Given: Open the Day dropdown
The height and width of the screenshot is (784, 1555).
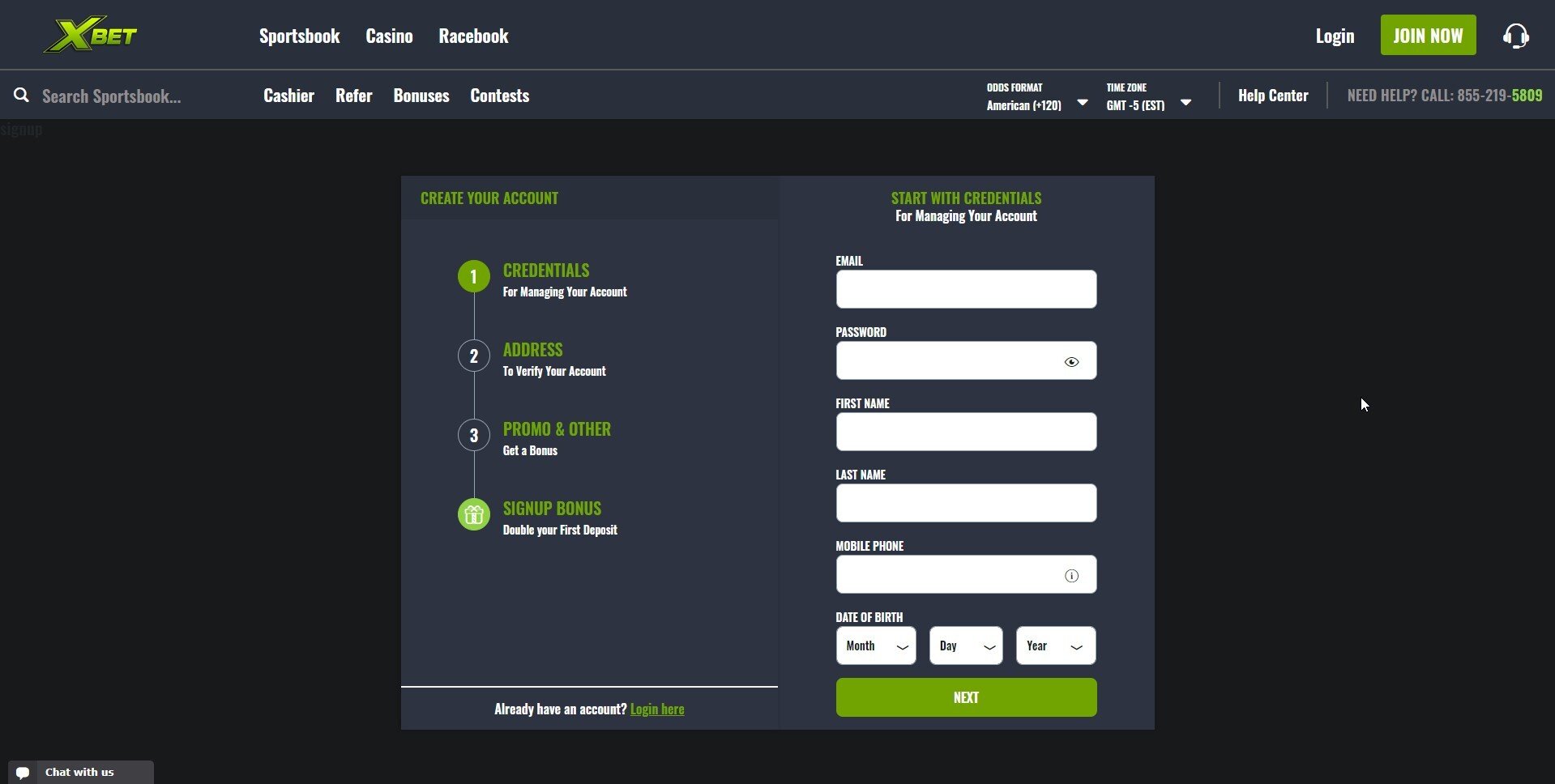Looking at the screenshot, I should 966,646.
